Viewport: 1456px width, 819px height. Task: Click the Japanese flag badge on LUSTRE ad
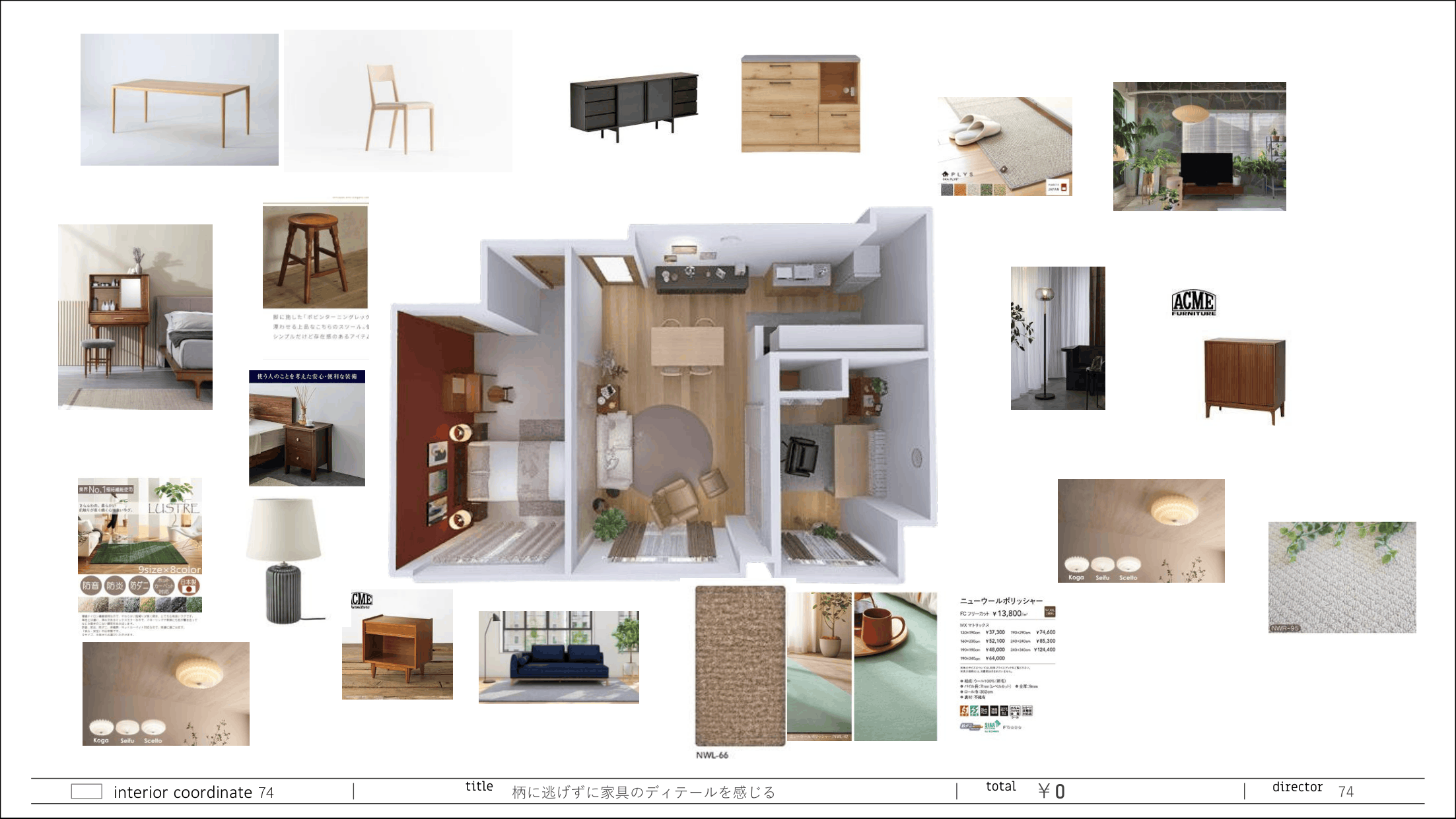pyautogui.click(x=189, y=585)
